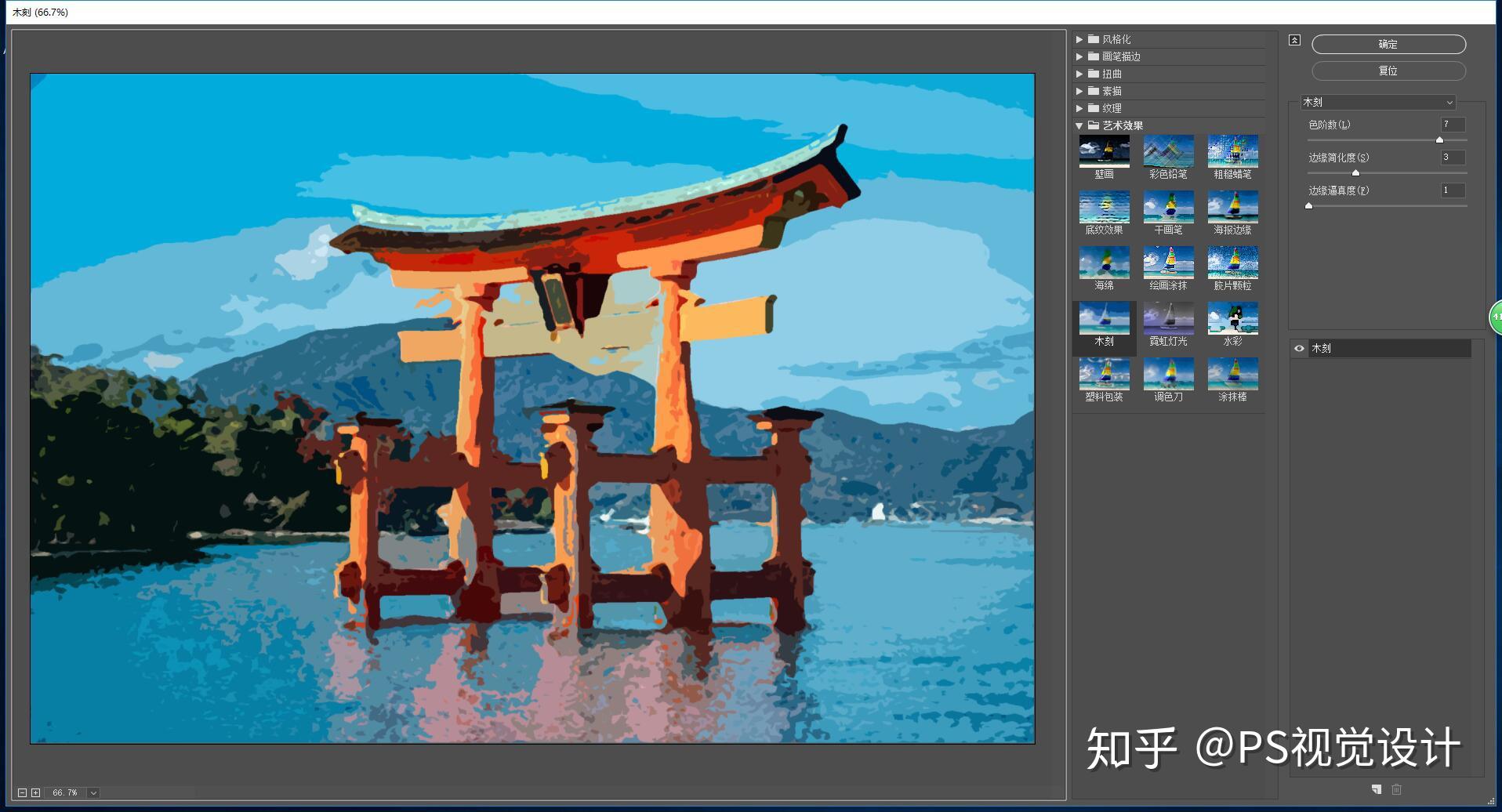The image size is (1502, 812).
Task: Open the preview zoom level dropdown
Action: pyautogui.click(x=93, y=793)
